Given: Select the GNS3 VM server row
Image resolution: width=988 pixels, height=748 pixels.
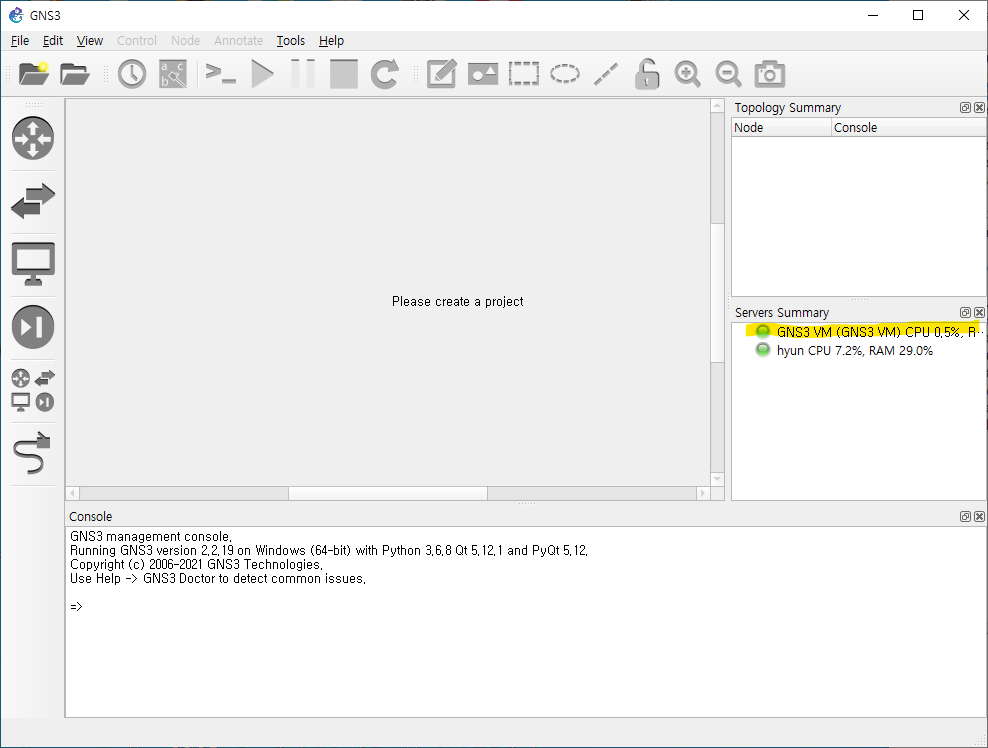Looking at the screenshot, I should pyautogui.click(x=859, y=331).
